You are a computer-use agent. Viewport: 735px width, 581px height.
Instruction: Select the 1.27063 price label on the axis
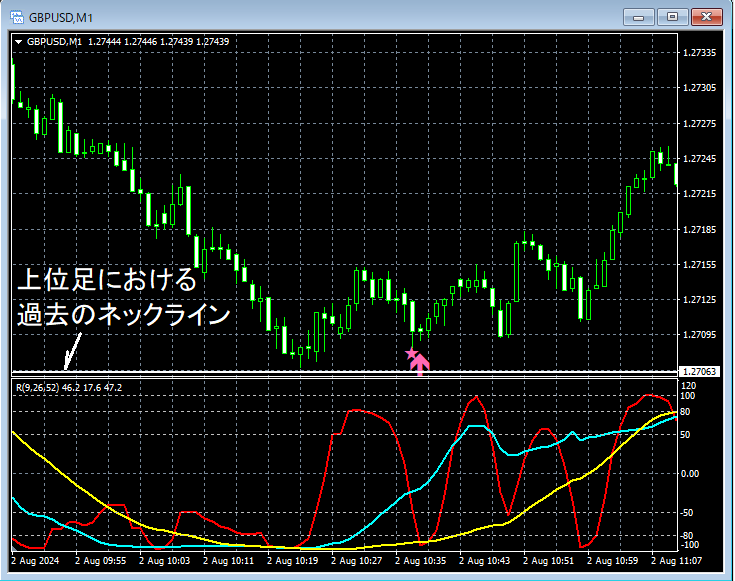pos(699,372)
